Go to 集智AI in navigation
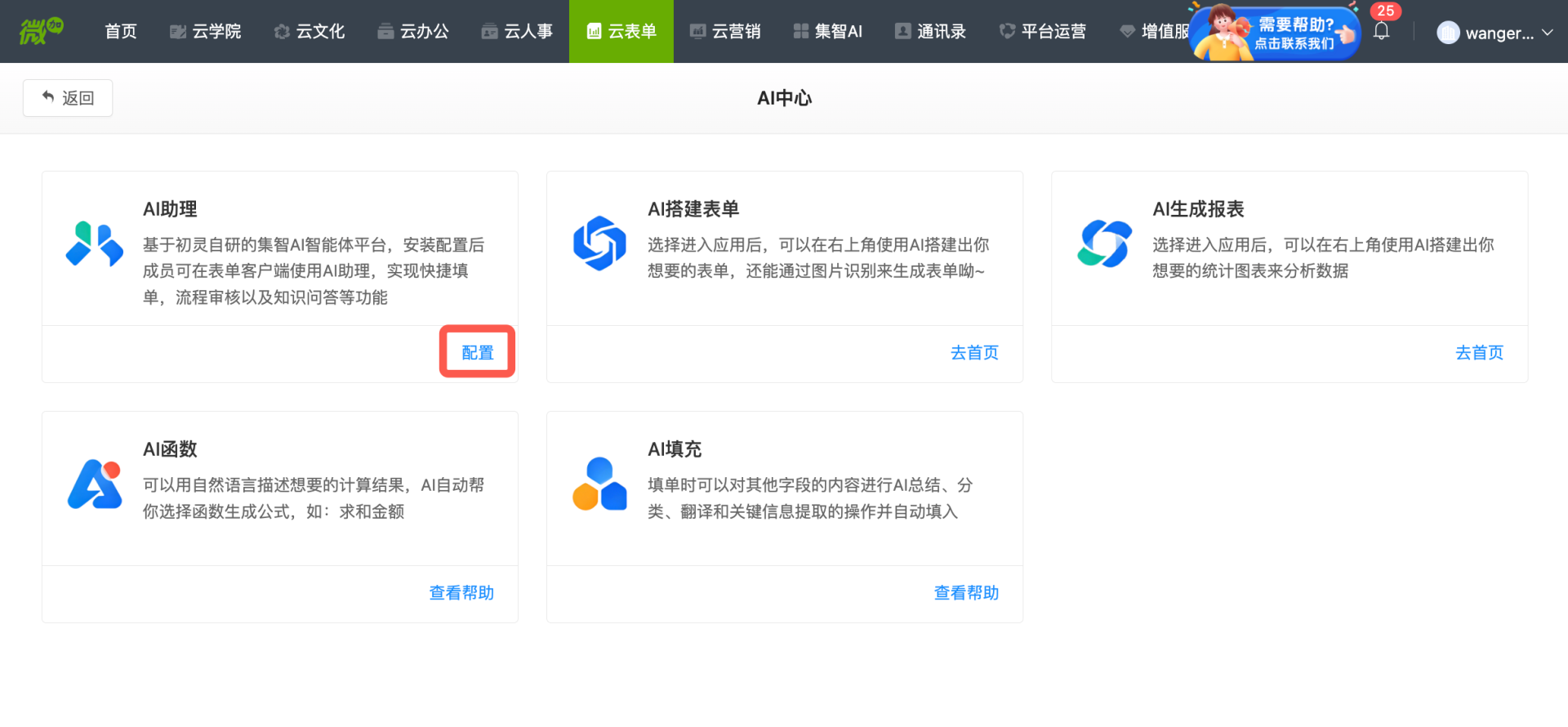 point(828,31)
